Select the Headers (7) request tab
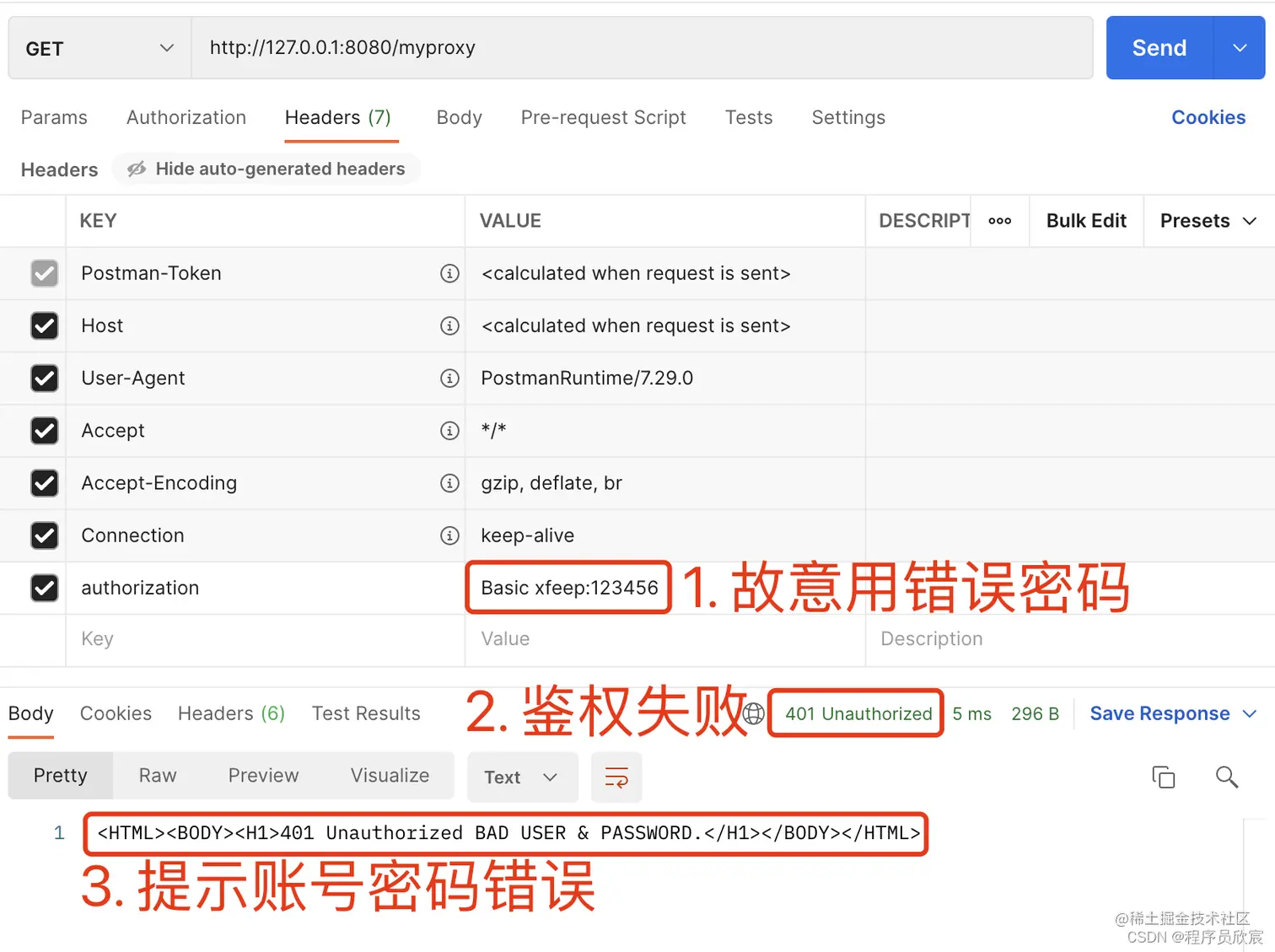Screen dimensions: 1275x952 click(x=338, y=117)
